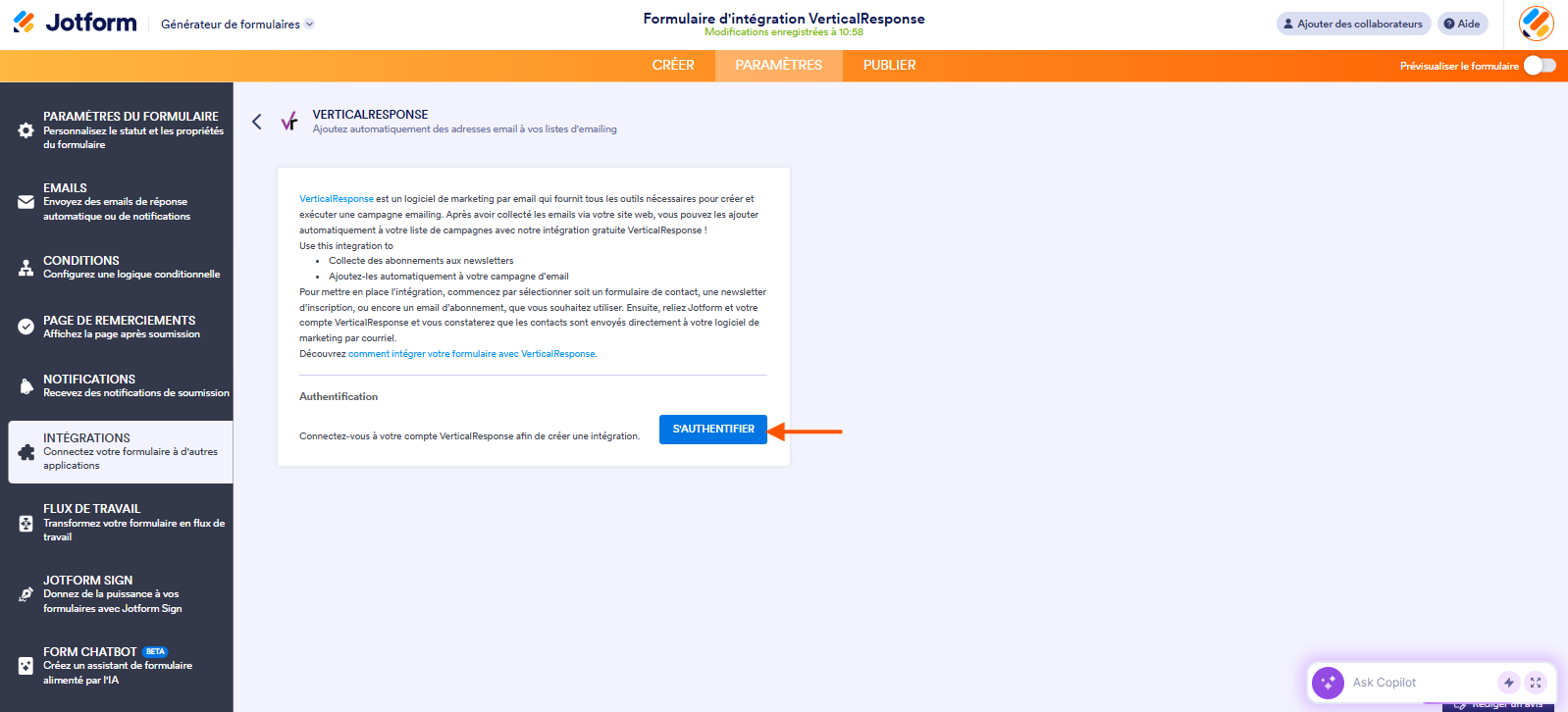1568x712 pixels.
Task: Click the Notifications bell icon
Action: (x=26, y=386)
